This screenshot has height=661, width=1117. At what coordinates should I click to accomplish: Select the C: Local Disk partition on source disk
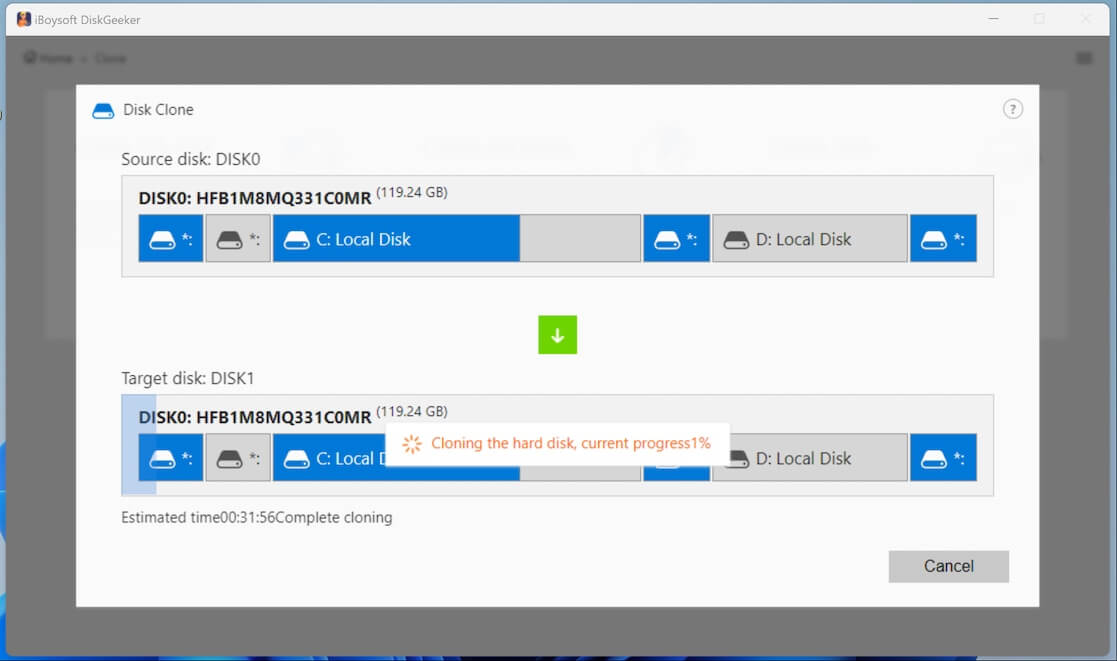(396, 238)
